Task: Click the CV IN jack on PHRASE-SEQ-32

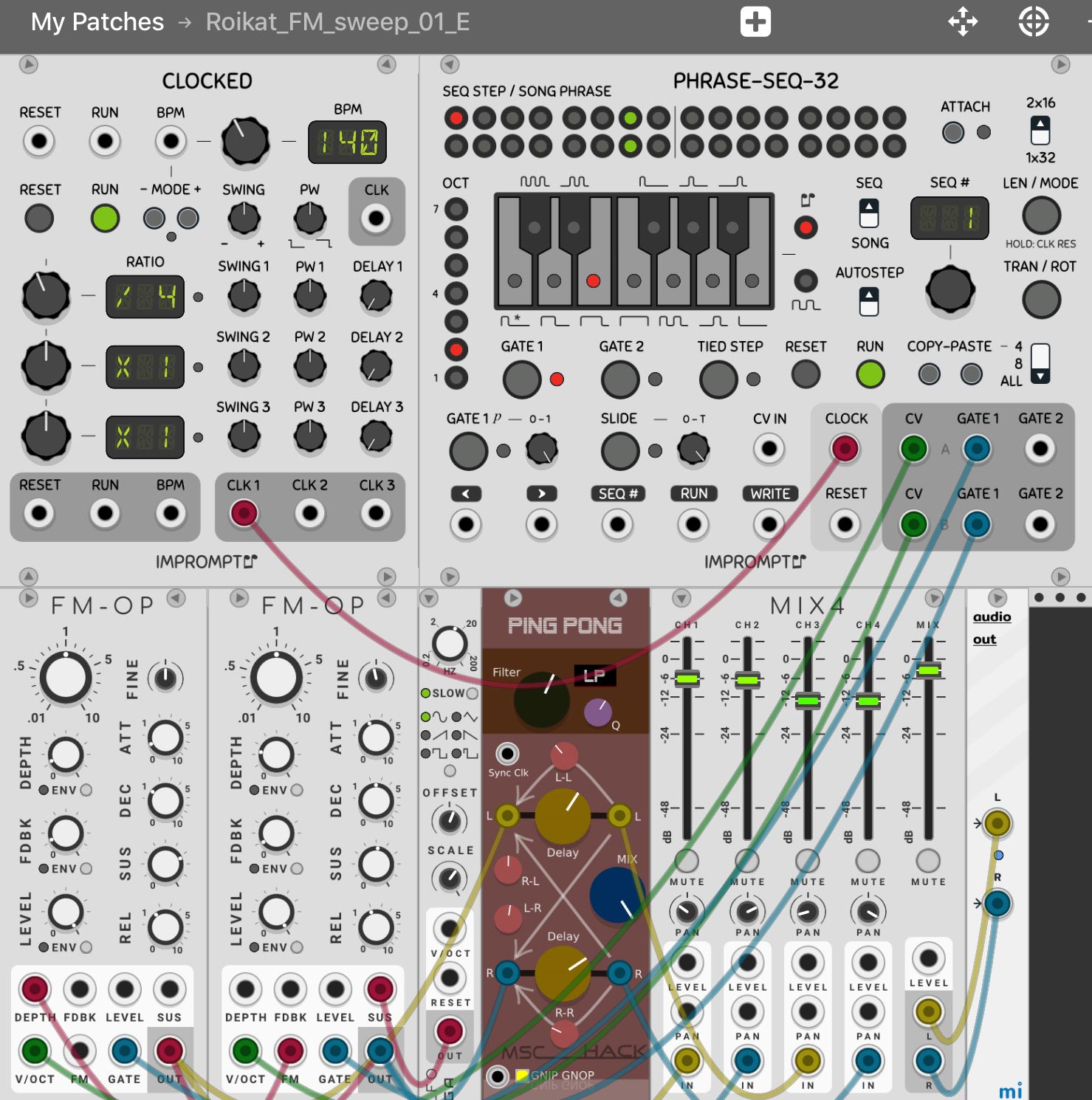Action: pos(769,448)
